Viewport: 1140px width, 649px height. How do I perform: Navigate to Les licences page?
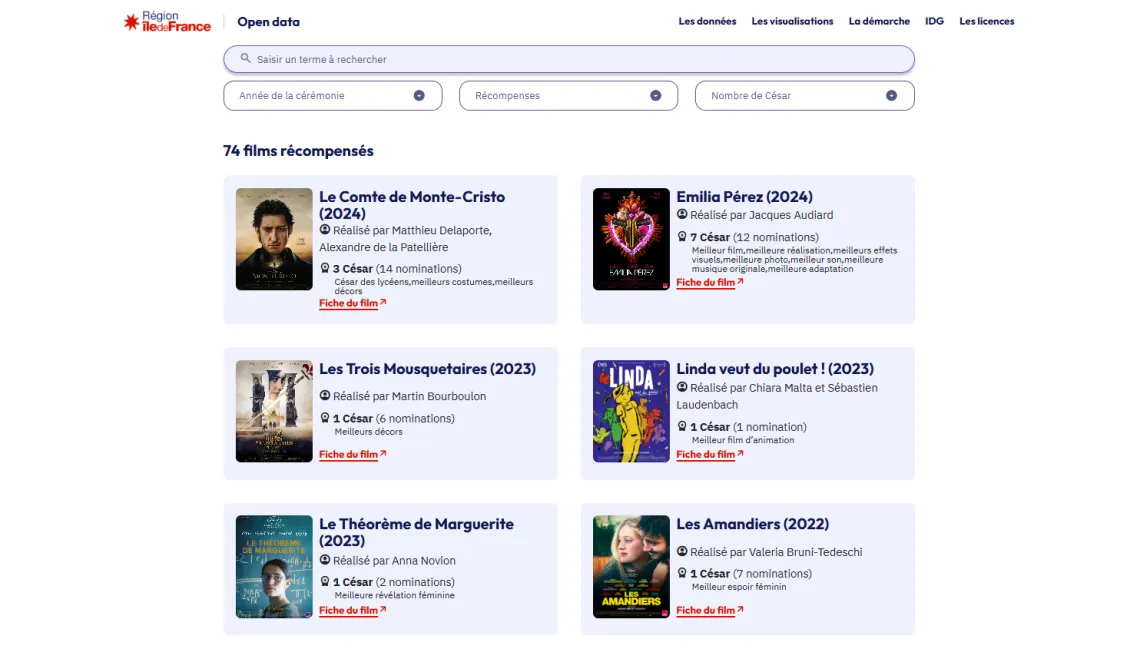pos(986,21)
